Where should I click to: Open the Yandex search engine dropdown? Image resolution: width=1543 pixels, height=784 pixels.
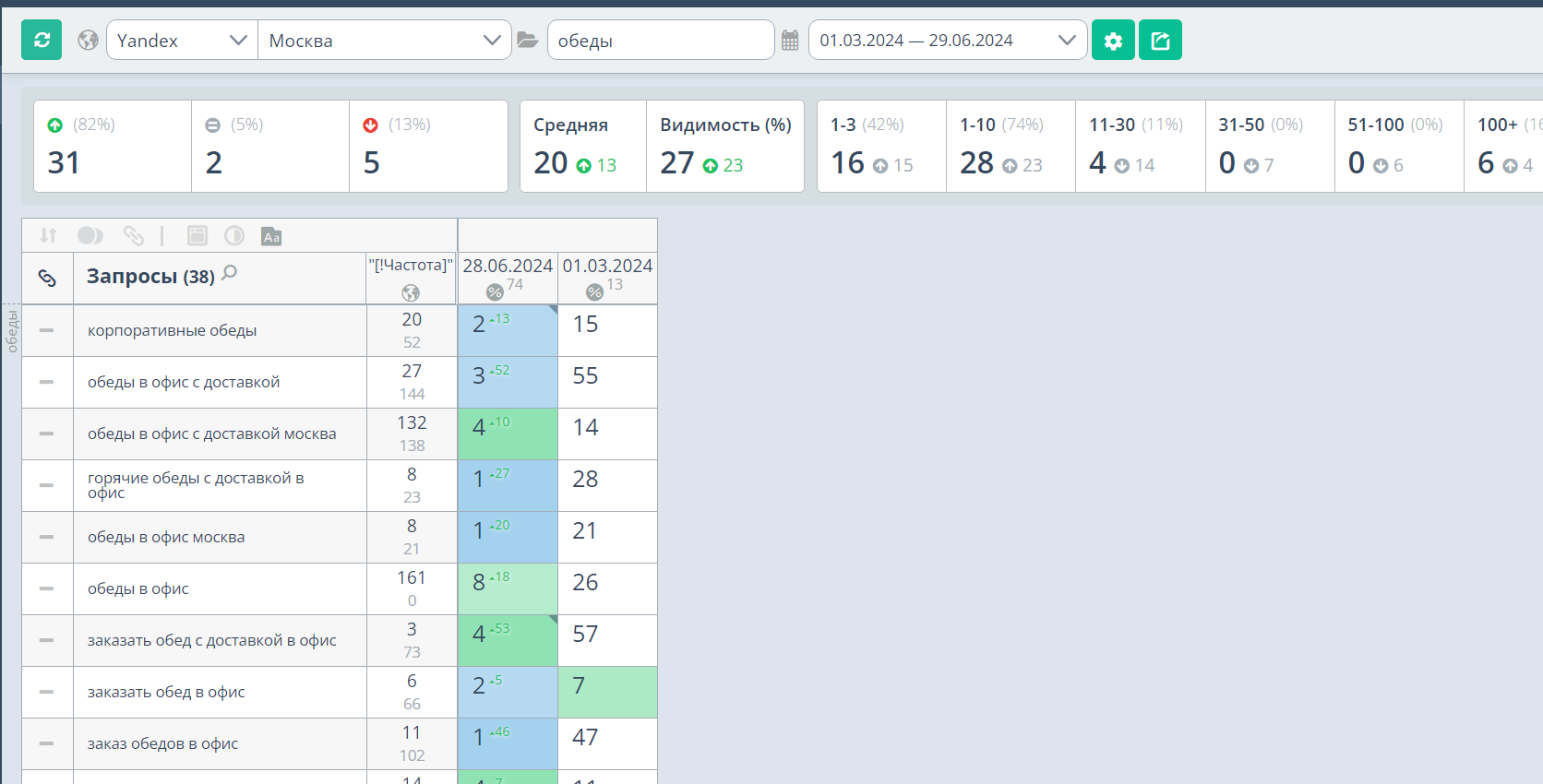pos(182,41)
